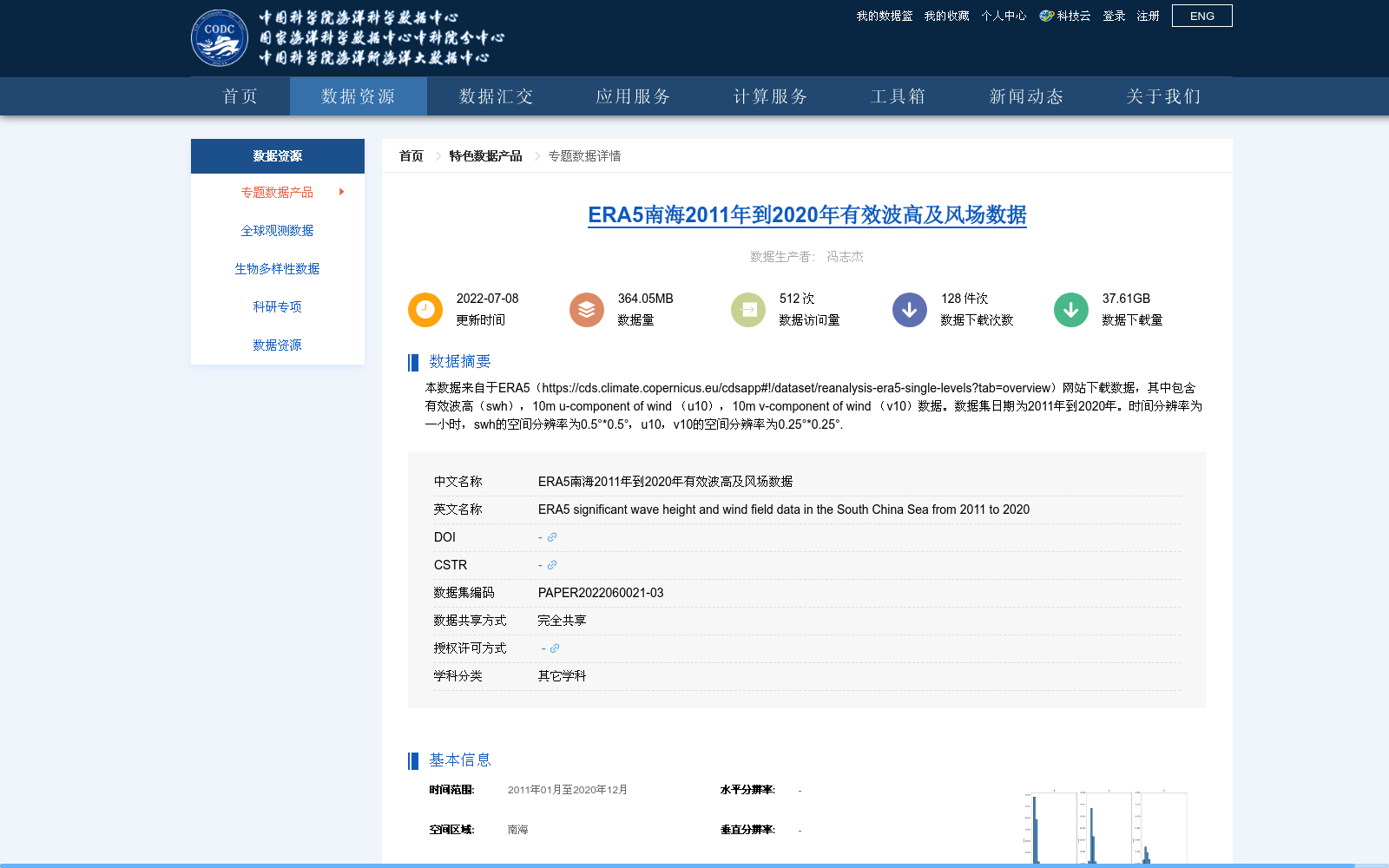The image size is (1389, 868).
Task: Click the link icon next to DOI
Action: 553,537
